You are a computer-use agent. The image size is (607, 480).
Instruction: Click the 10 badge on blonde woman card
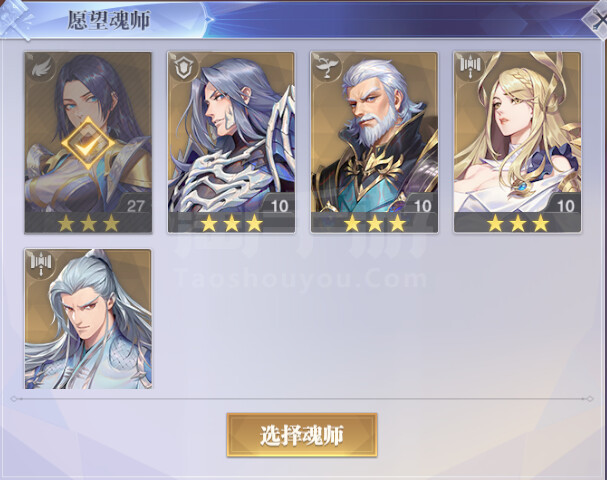[x=566, y=206]
